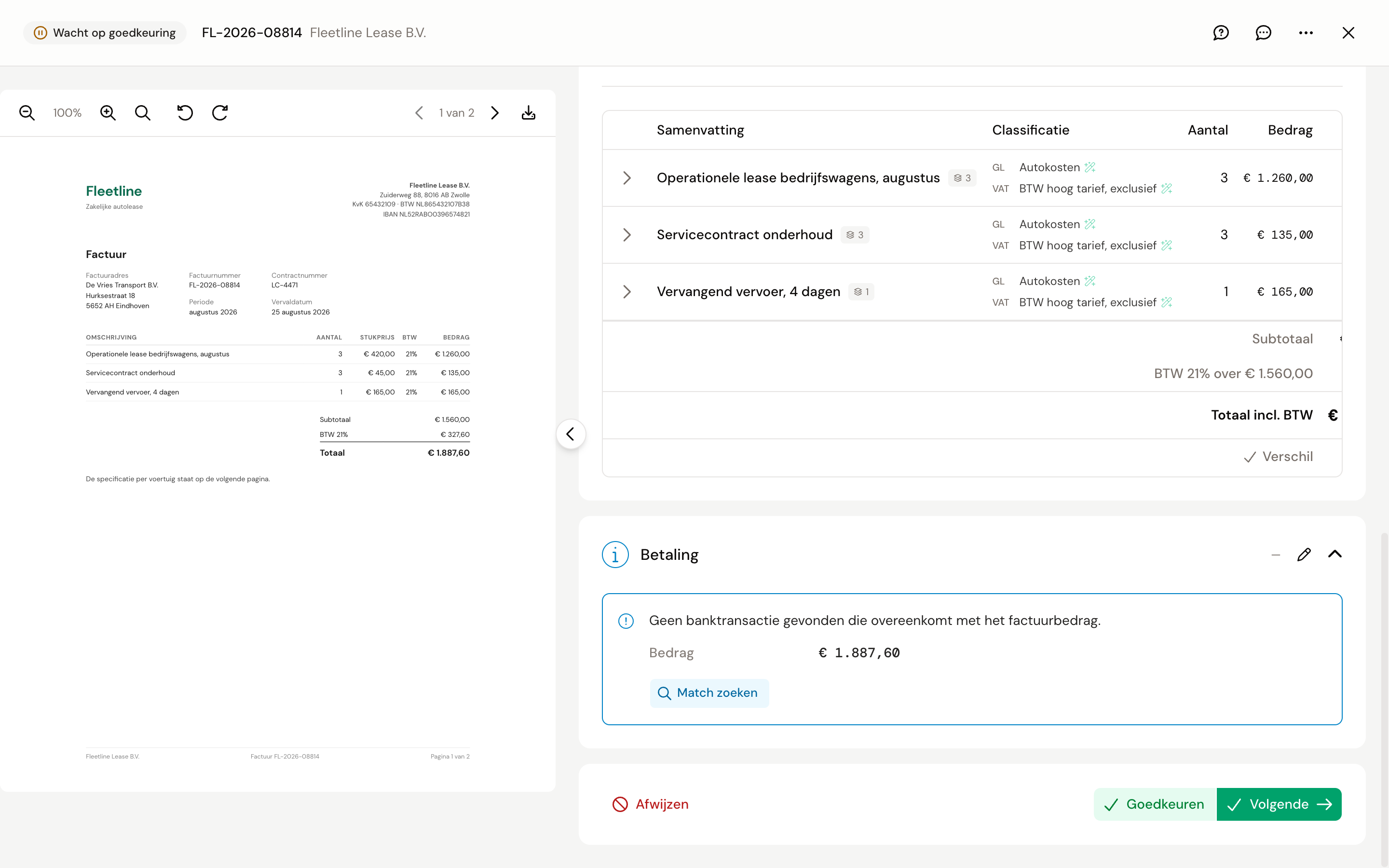This screenshot has height=868, width=1389.
Task: Reject invoice with Afwijzen
Action: coord(650,804)
